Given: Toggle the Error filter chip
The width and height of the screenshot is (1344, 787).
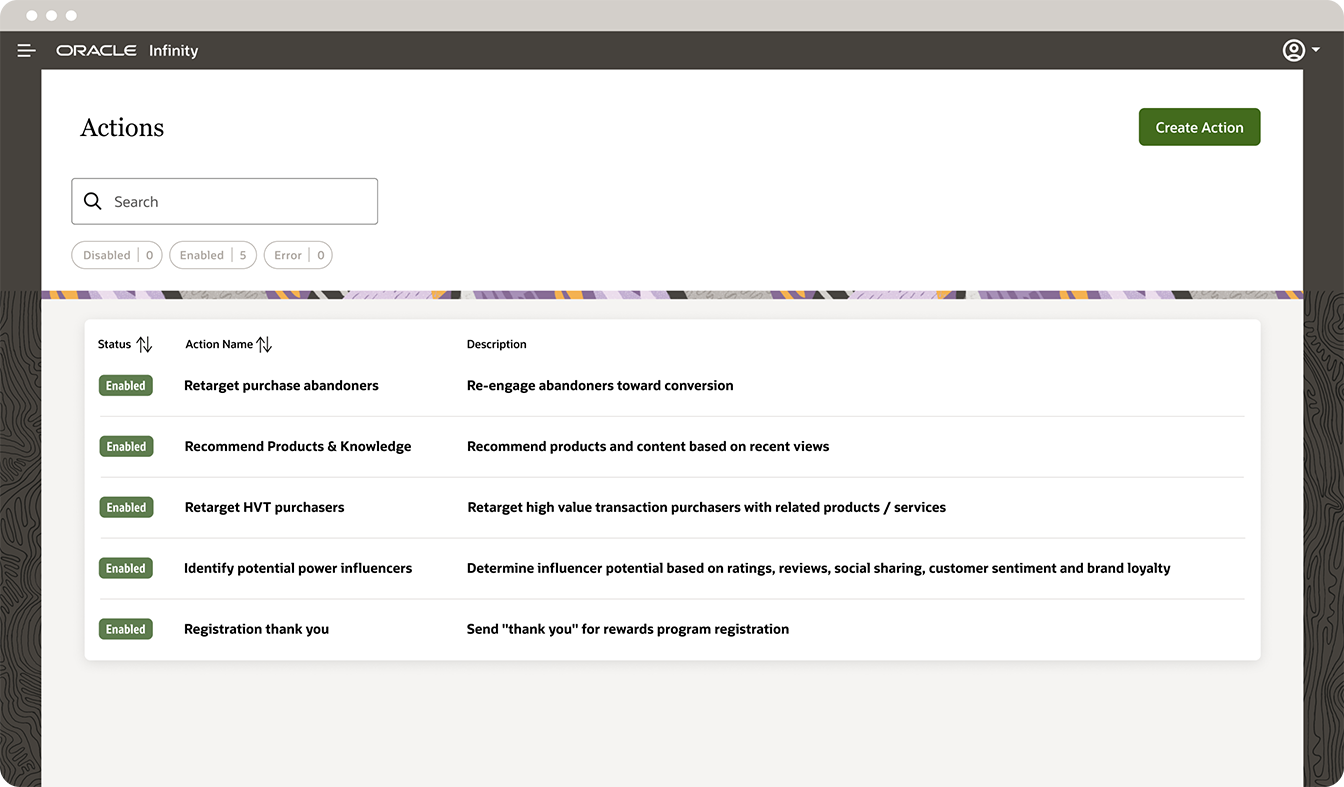Looking at the screenshot, I should pos(298,255).
